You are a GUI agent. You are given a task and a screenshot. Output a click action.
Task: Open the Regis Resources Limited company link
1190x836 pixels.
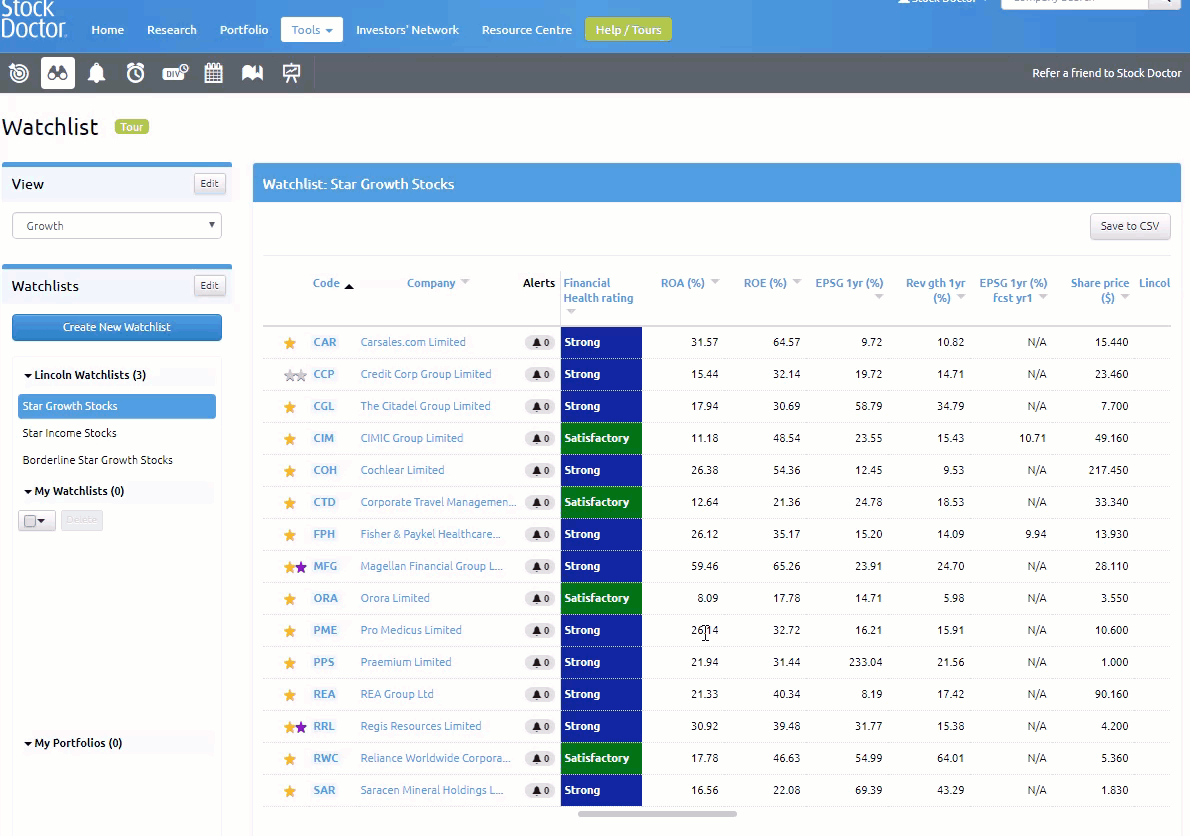click(420, 726)
